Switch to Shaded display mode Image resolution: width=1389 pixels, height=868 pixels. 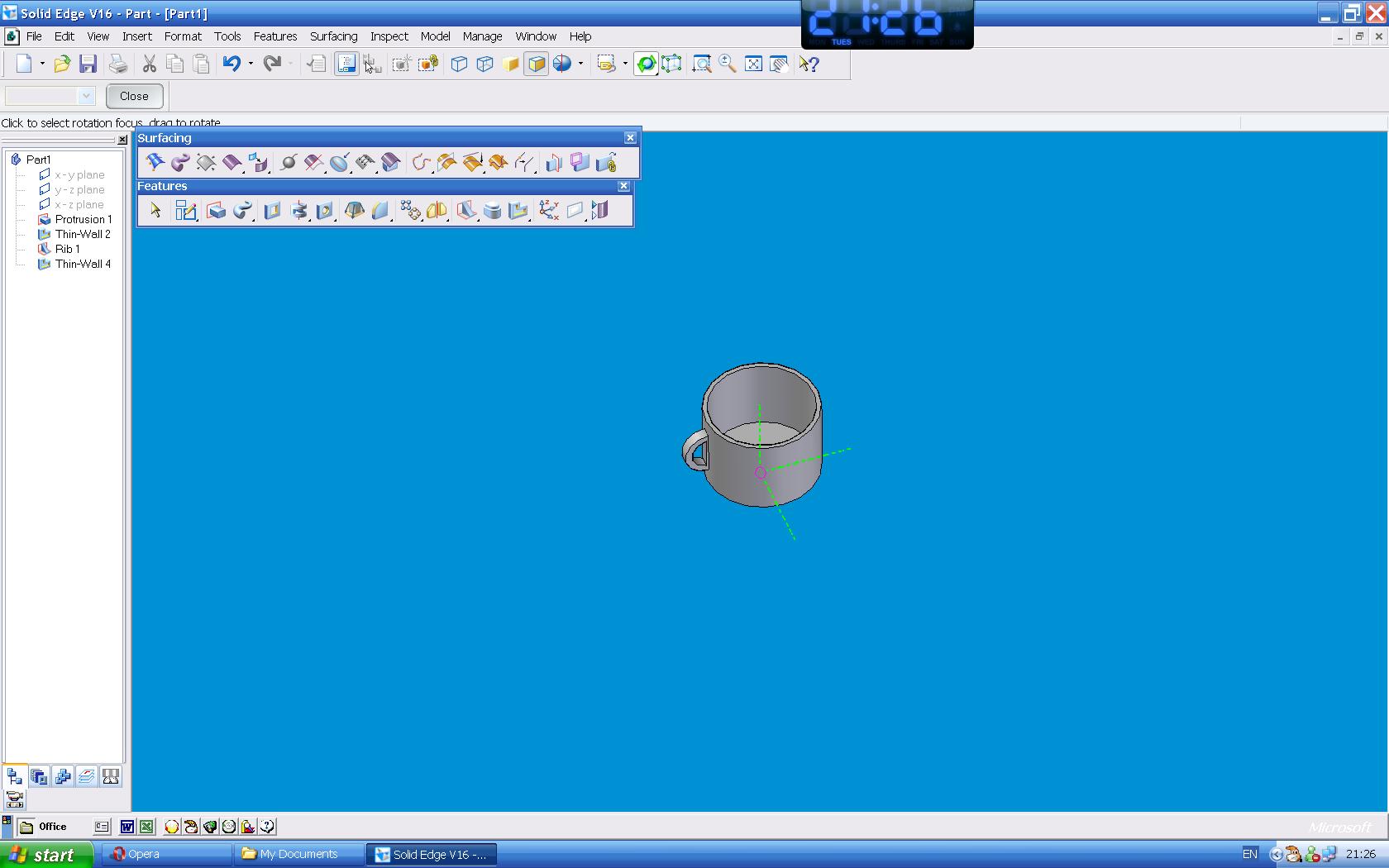[511, 64]
